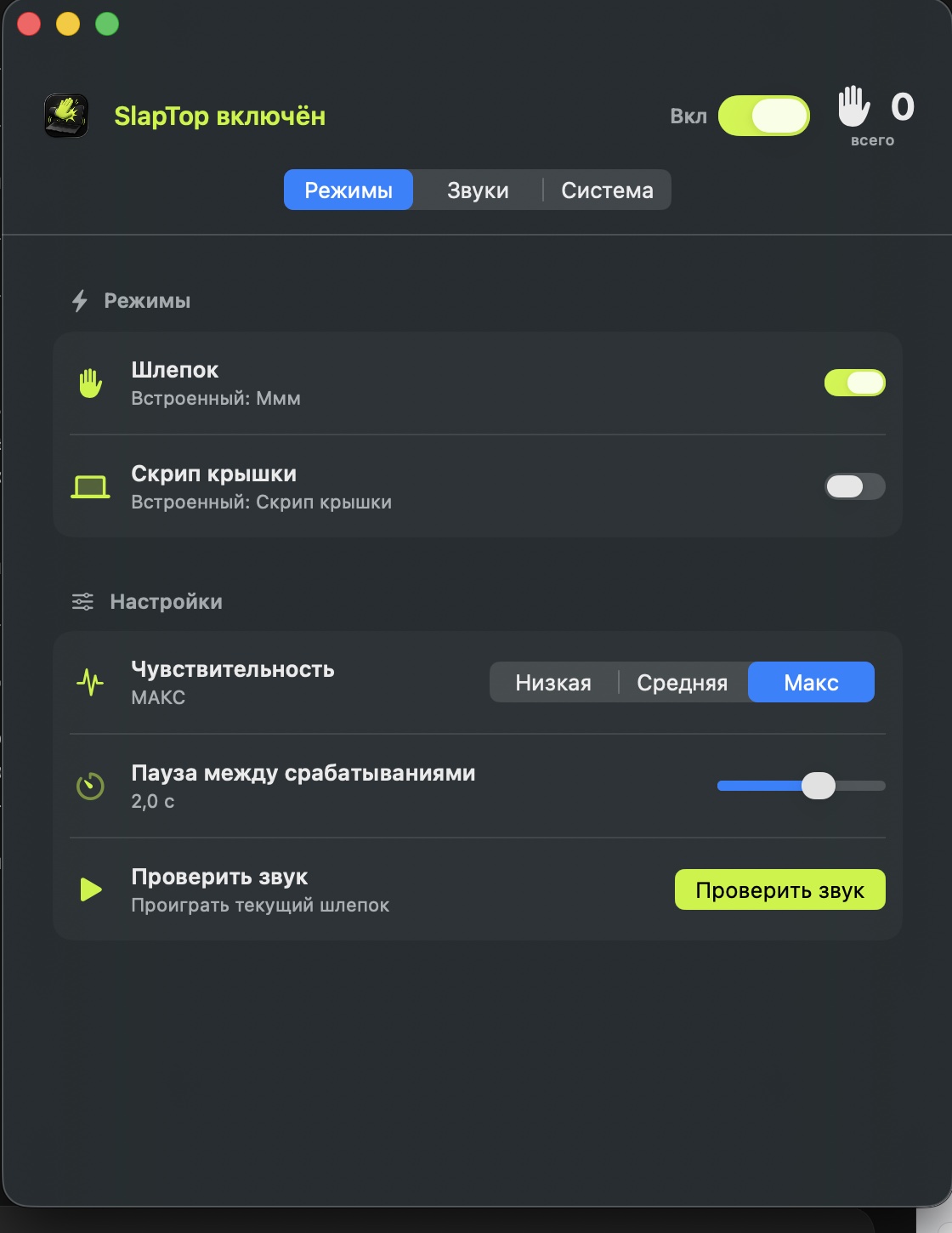
Task: Click the 2,0 с pause value
Action: click(x=153, y=801)
